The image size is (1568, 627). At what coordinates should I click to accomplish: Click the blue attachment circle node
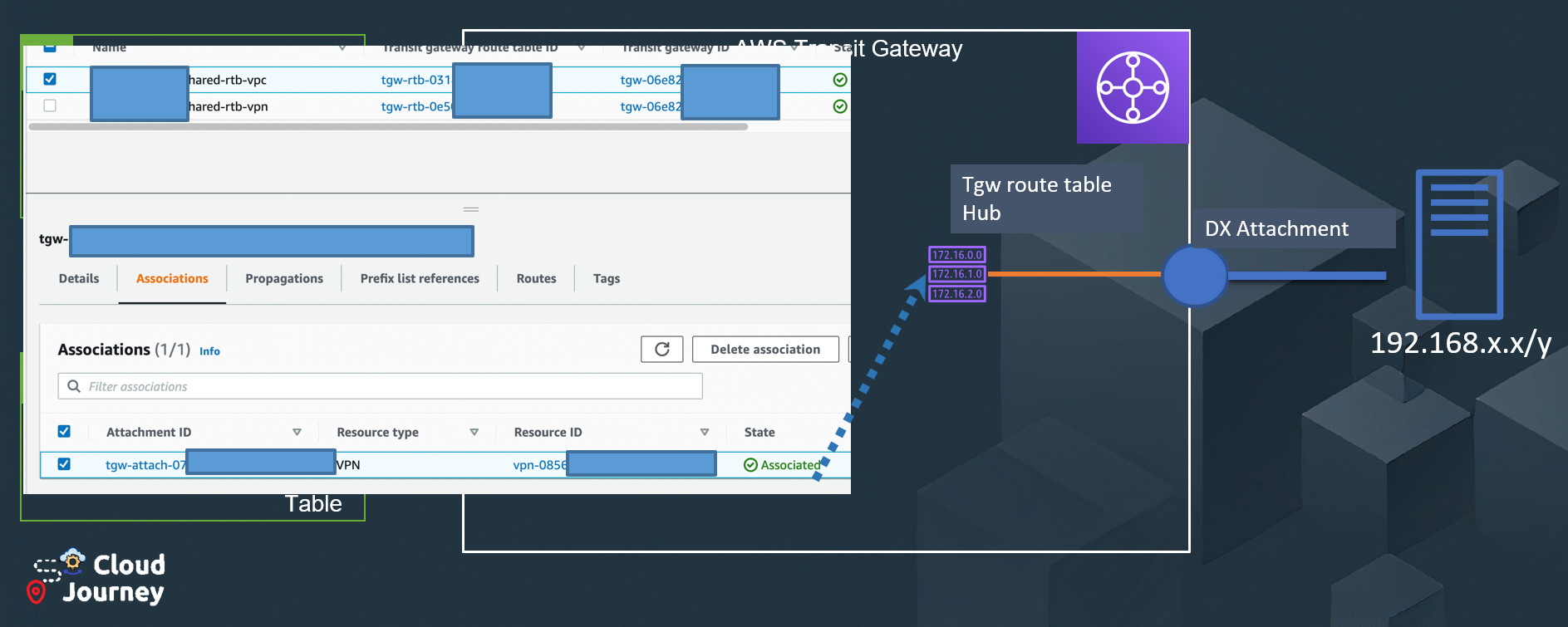coord(1194,276)
